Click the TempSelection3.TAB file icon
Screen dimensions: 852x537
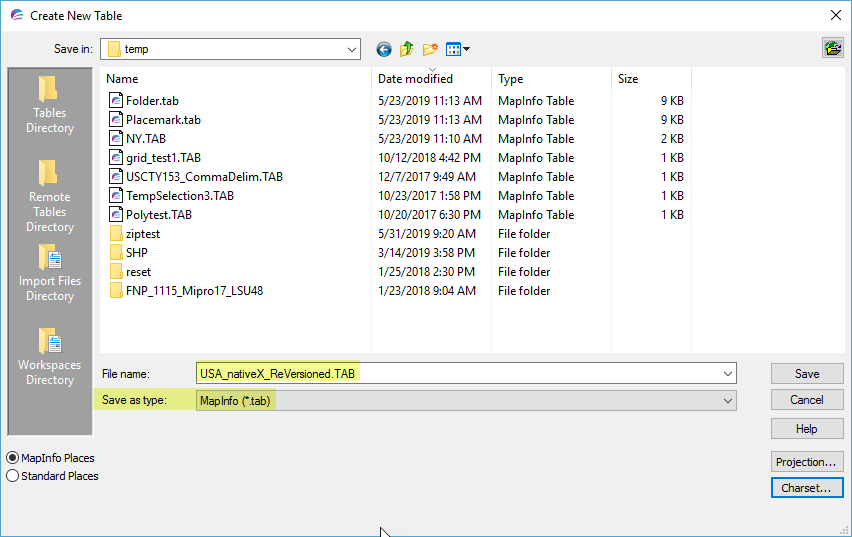tap(116, 196)
